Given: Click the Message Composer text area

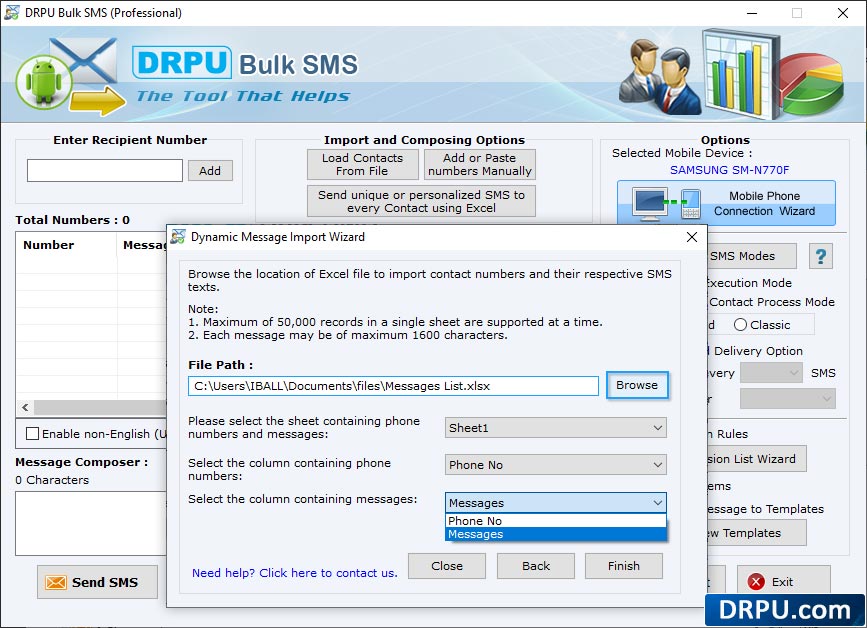Looking at the screenshot, I should (x=91, y=523).
